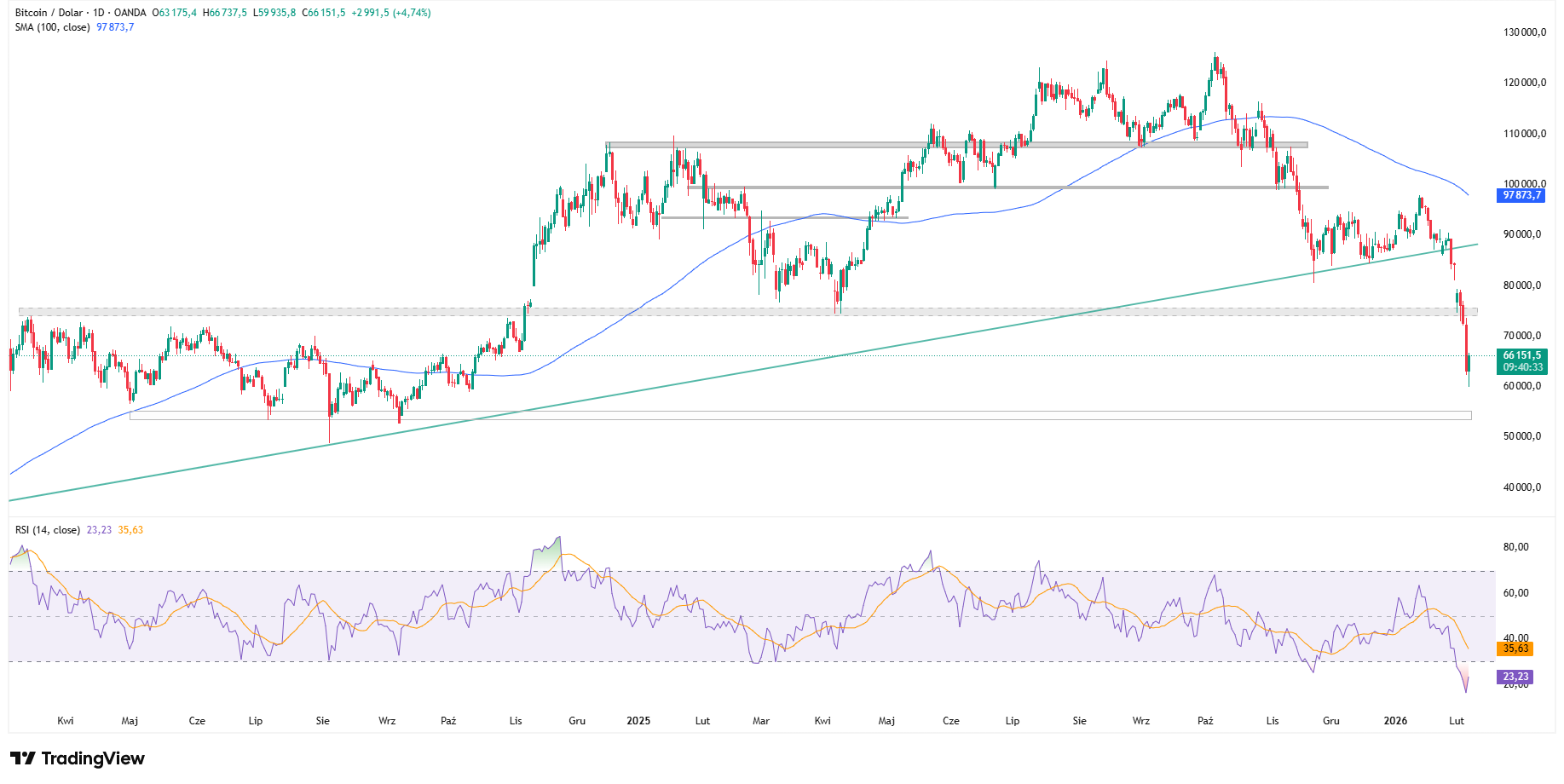This screenshot has height=784, width=1564.
Task: Click the TradingView logo
Action: coord(78,758)
